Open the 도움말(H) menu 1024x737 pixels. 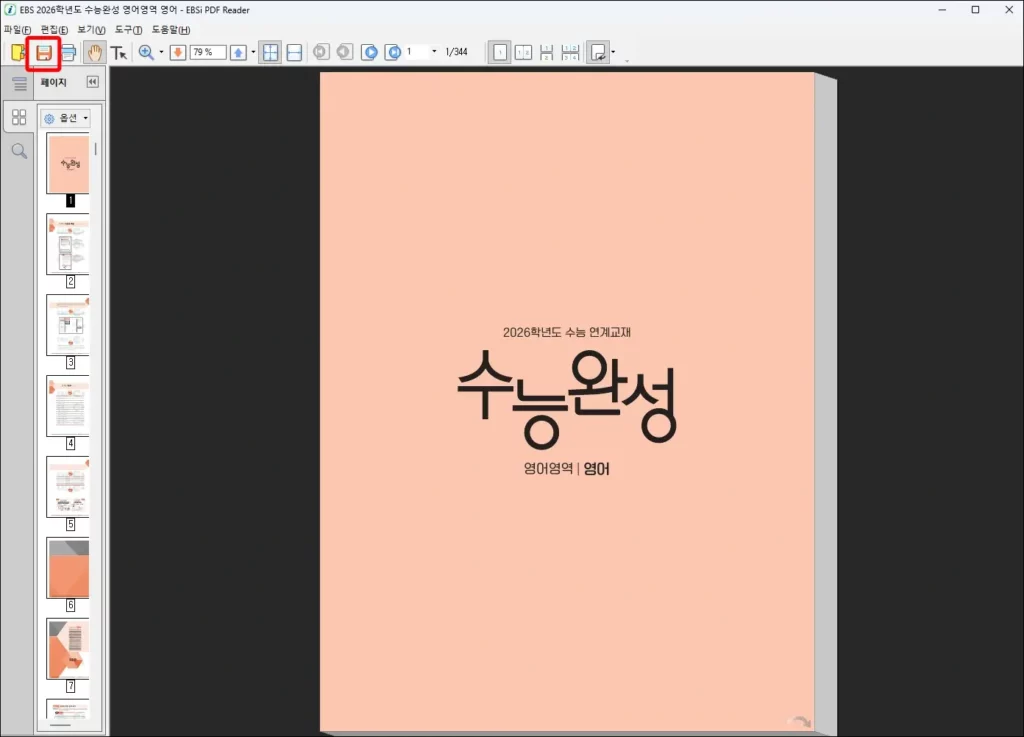[x=171, y=30]
